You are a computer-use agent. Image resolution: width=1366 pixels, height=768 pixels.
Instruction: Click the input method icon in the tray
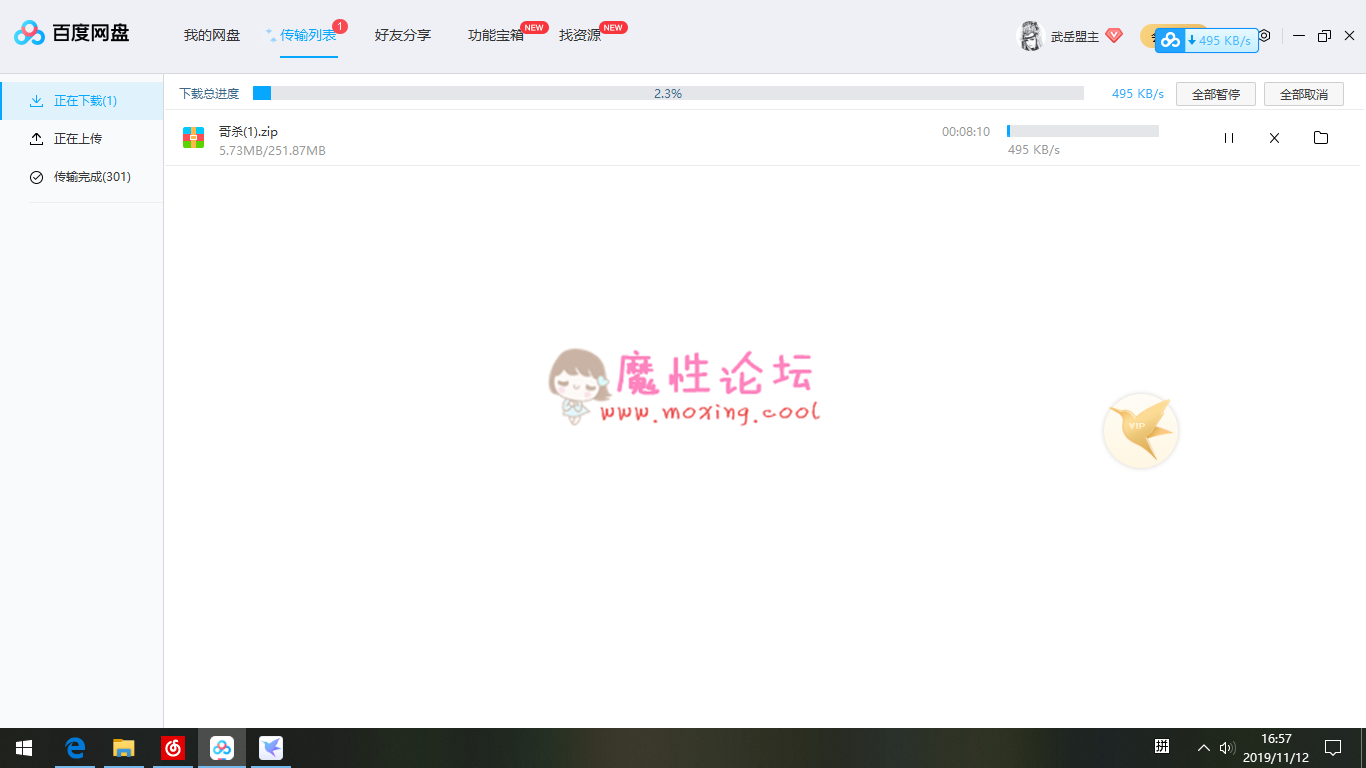coord(1162,747)
